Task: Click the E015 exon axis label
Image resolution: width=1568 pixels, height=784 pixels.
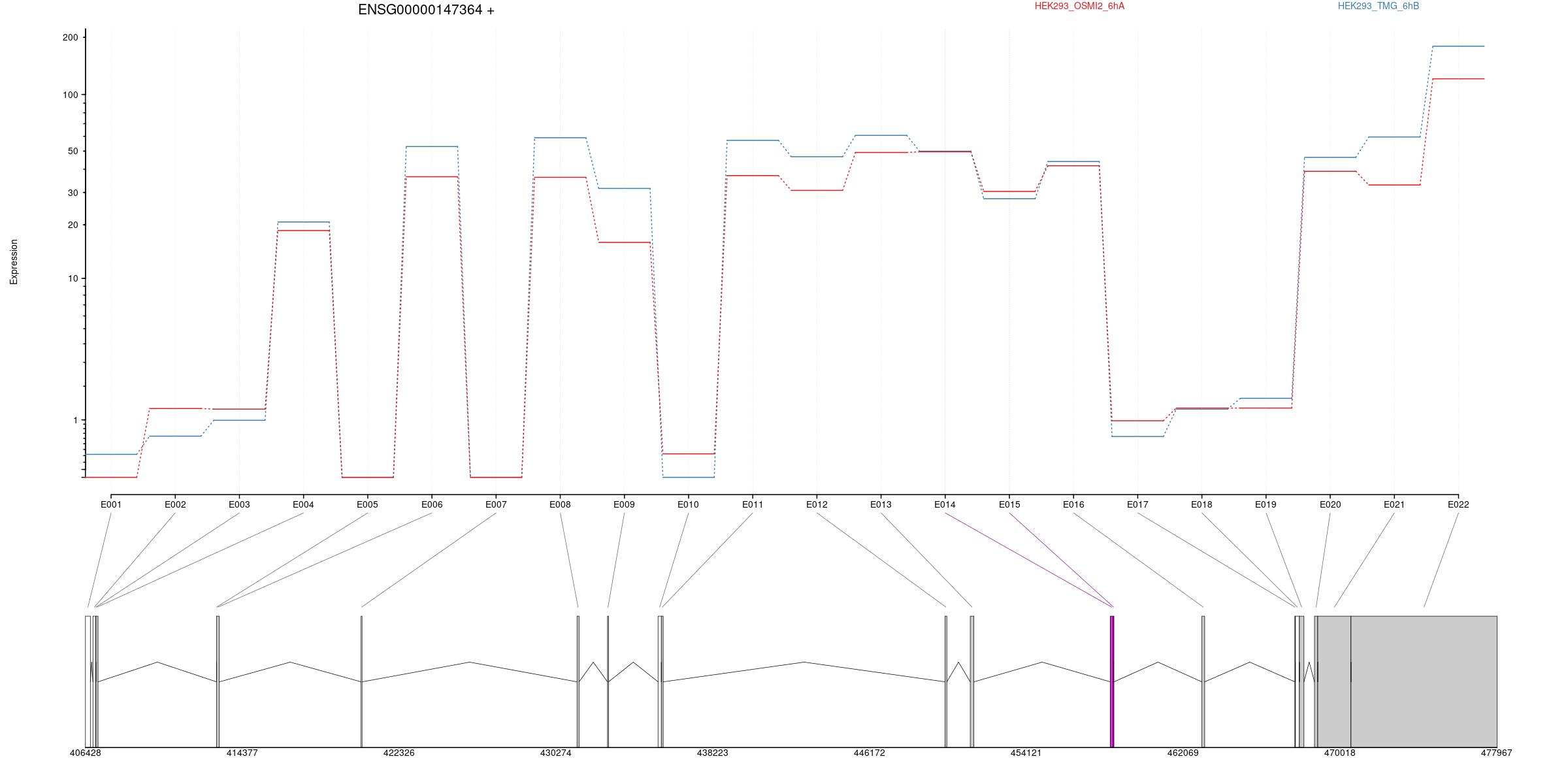Action: tap(1009, 504)
